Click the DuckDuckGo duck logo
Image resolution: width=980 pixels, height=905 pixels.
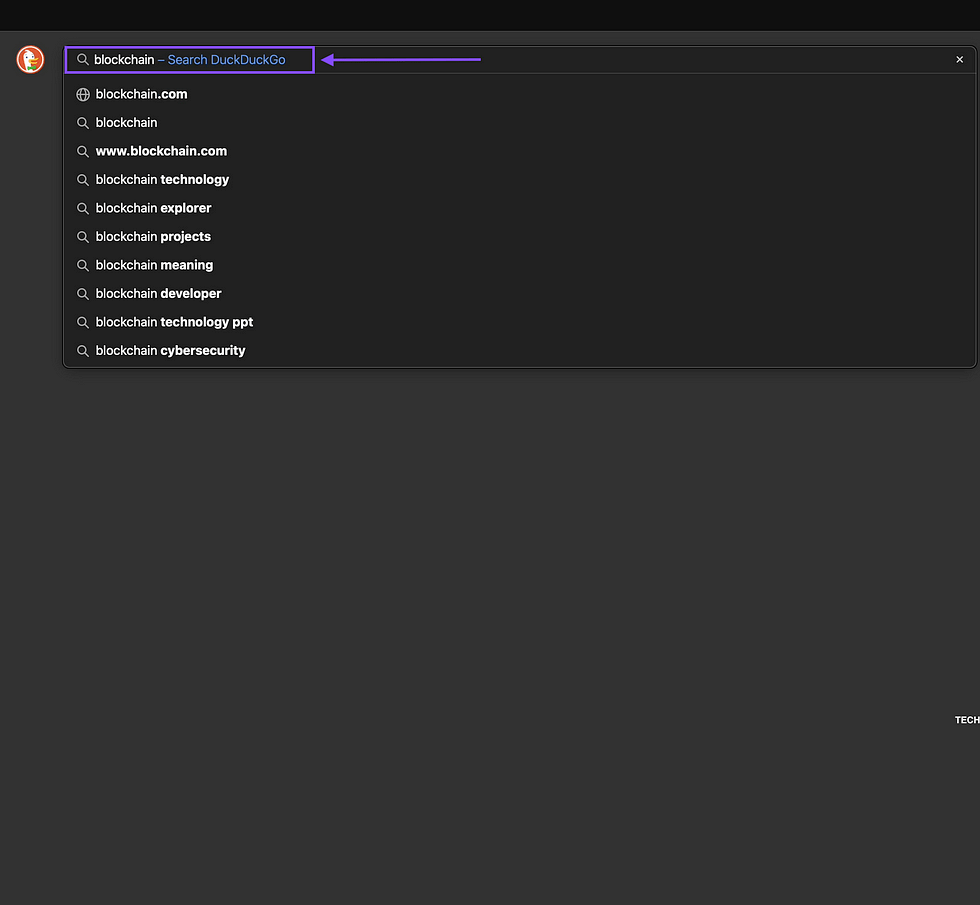[31, 60]
